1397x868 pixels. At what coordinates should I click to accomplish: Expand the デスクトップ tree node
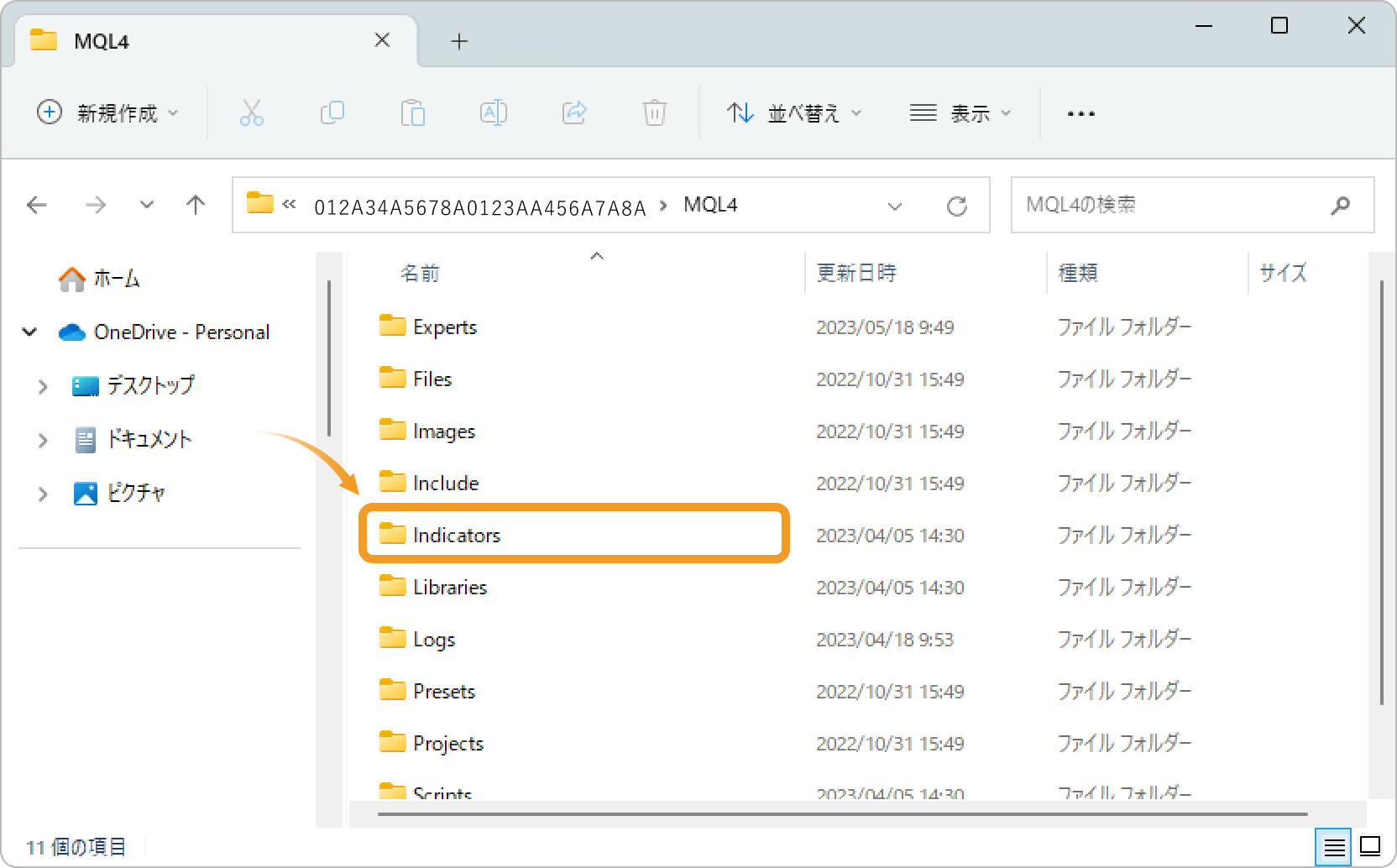pos(43,386)
